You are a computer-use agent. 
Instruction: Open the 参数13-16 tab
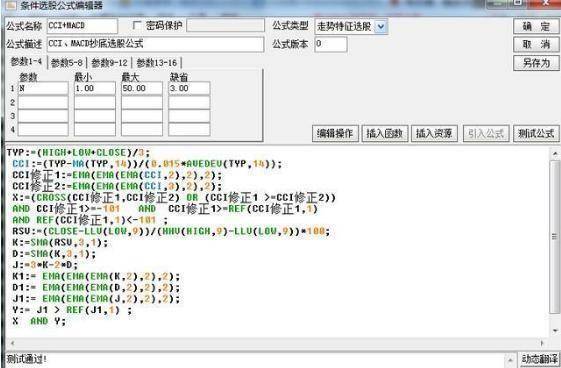(x=157, y=63)
